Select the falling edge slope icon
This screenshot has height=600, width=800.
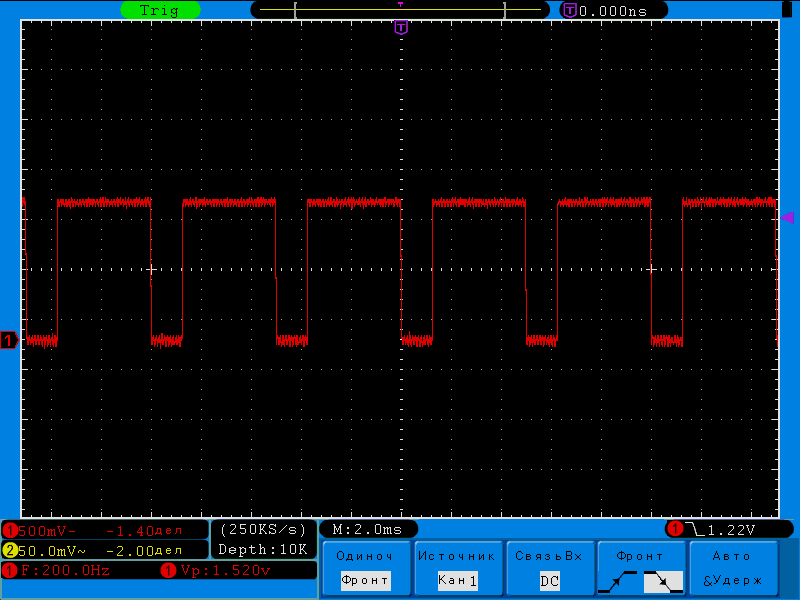(662, 580)
